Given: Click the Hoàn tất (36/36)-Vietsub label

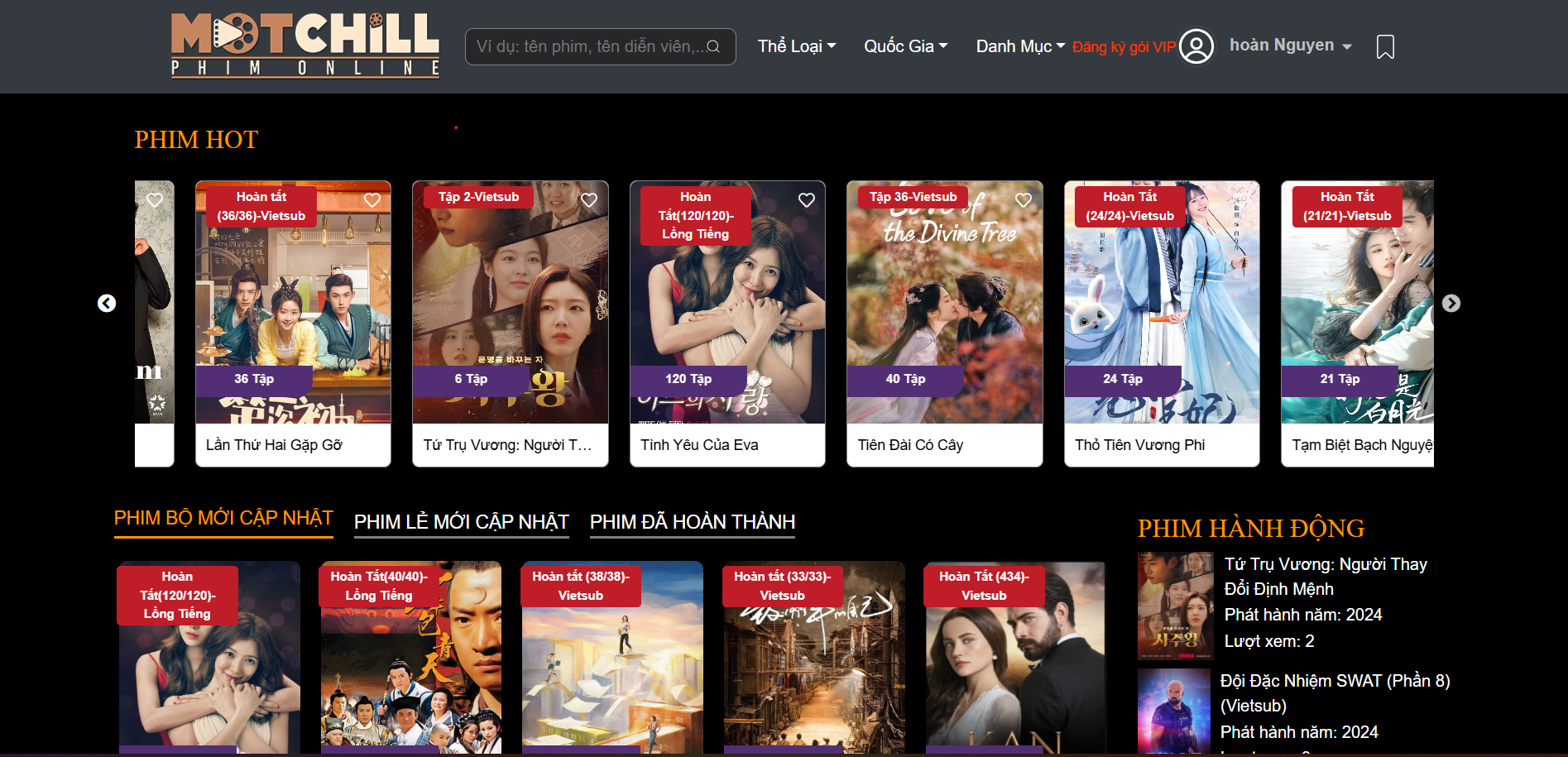Looking at the screenshot, I should tap(261, 206).
